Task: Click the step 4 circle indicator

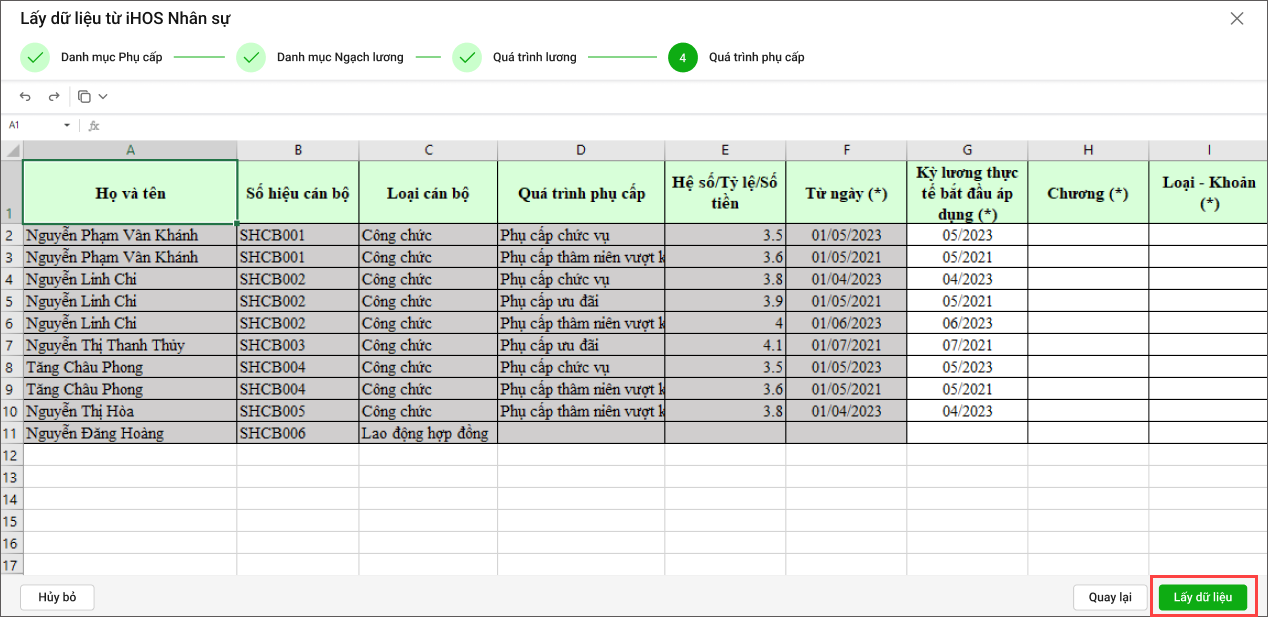Action: (x=683, y=58)
